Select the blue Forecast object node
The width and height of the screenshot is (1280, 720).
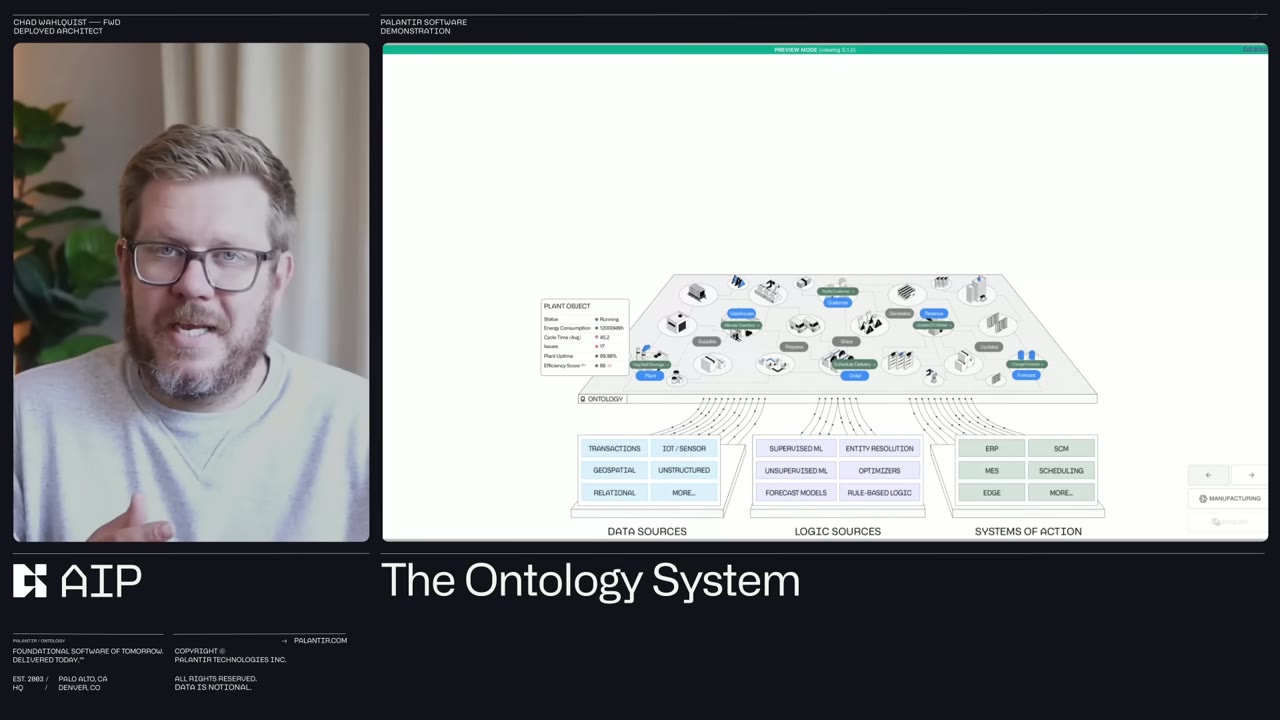tap(1026, 375)
